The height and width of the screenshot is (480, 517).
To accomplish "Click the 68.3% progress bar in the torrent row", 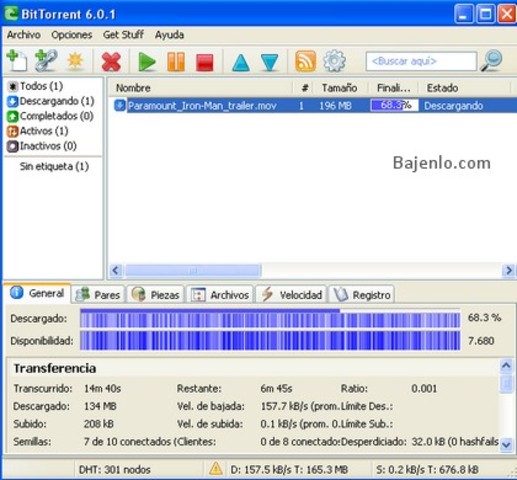I will (394, 106).
